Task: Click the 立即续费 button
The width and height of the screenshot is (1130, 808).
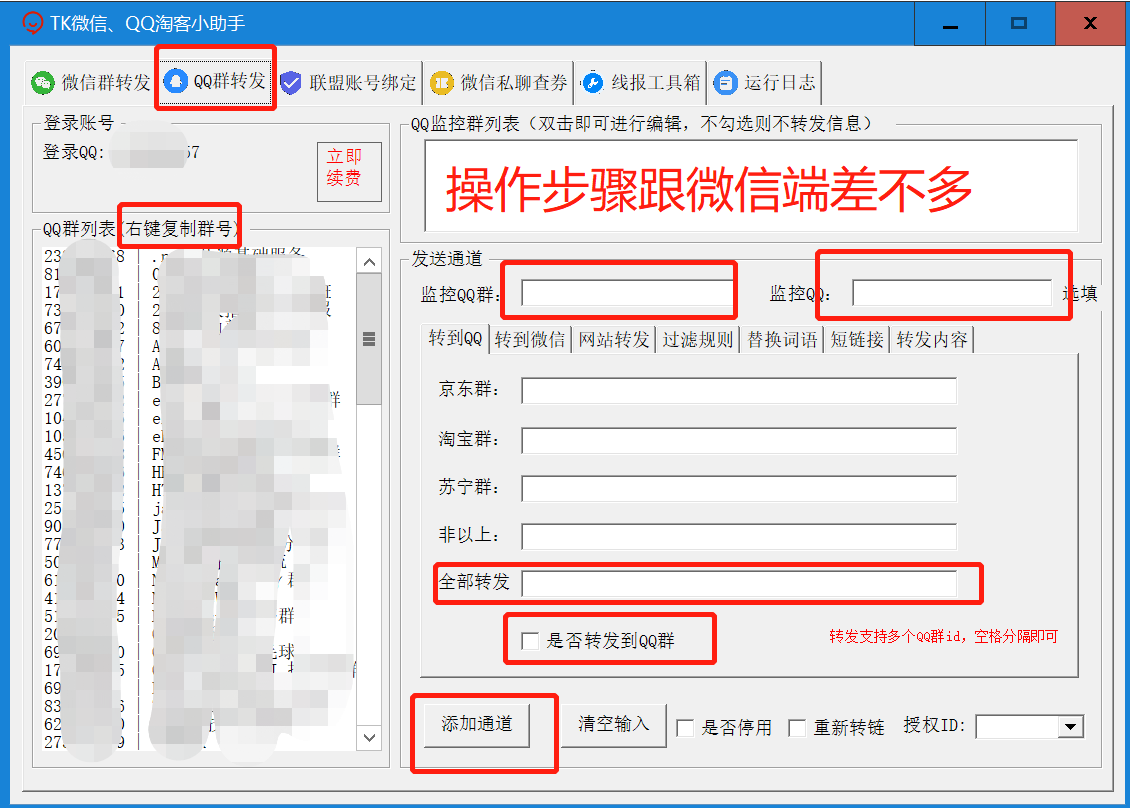Action: 350,172
